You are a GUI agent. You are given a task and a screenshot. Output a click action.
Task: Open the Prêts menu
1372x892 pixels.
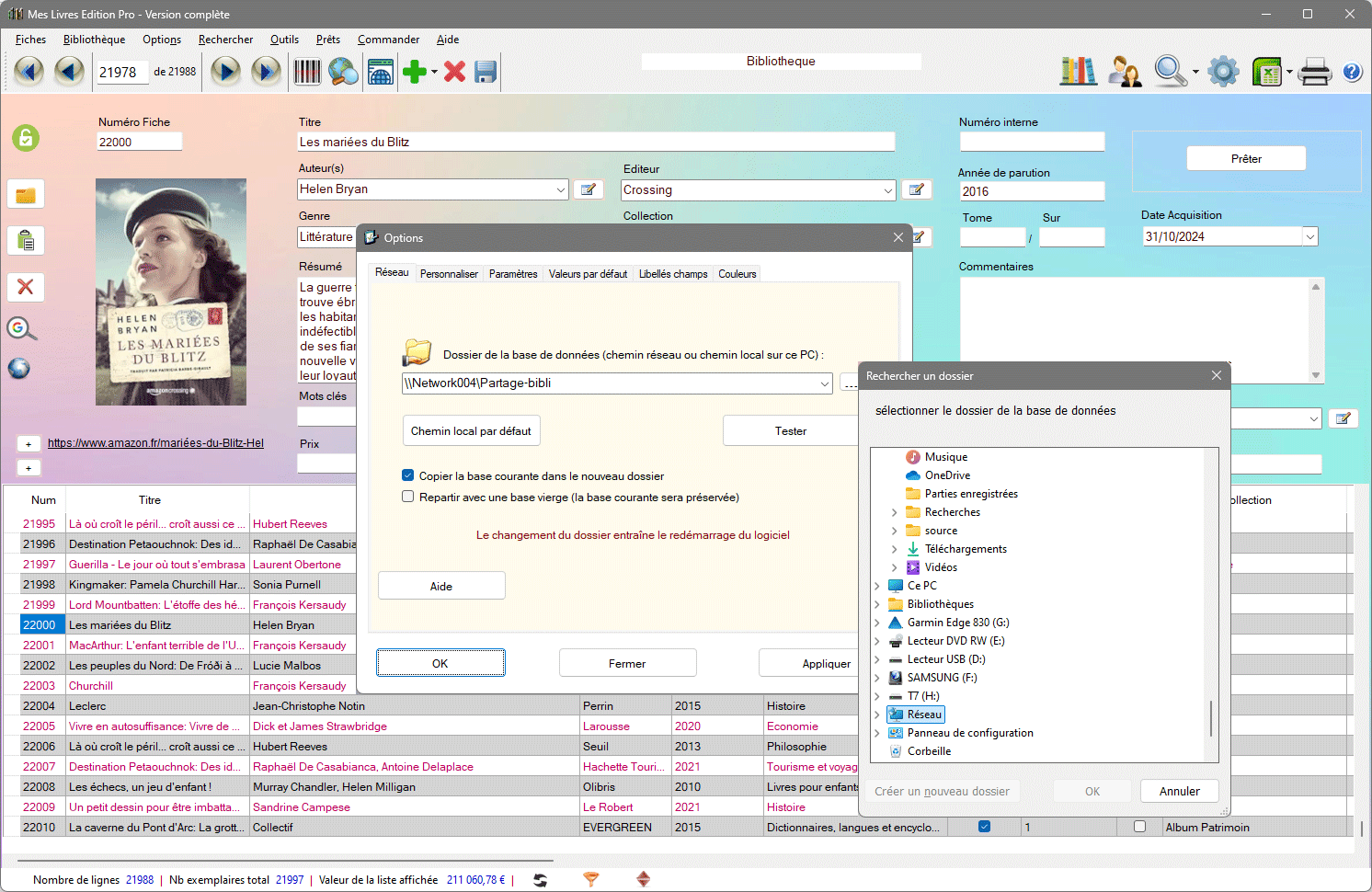click(x=328, y=40)
